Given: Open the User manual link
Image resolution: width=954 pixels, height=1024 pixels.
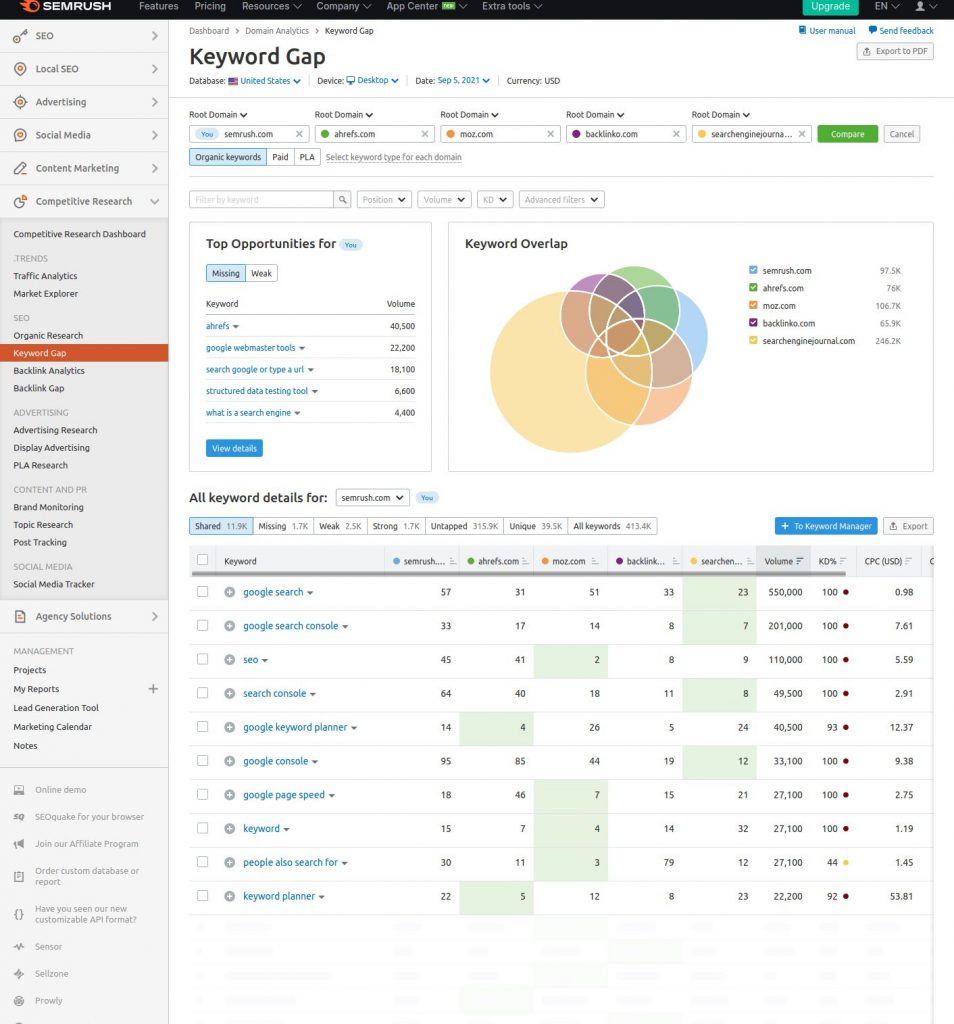Looking at the screenshot, I should click(x=827, y=31).
